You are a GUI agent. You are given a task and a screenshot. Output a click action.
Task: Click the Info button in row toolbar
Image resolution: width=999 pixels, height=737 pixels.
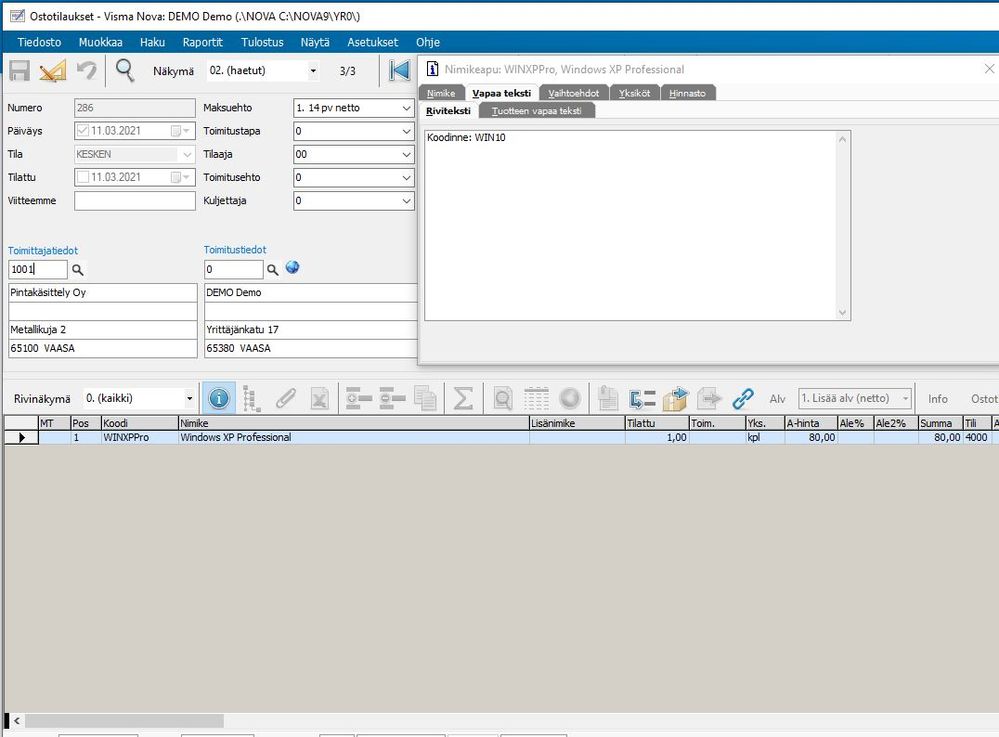(x=938, y=399)
